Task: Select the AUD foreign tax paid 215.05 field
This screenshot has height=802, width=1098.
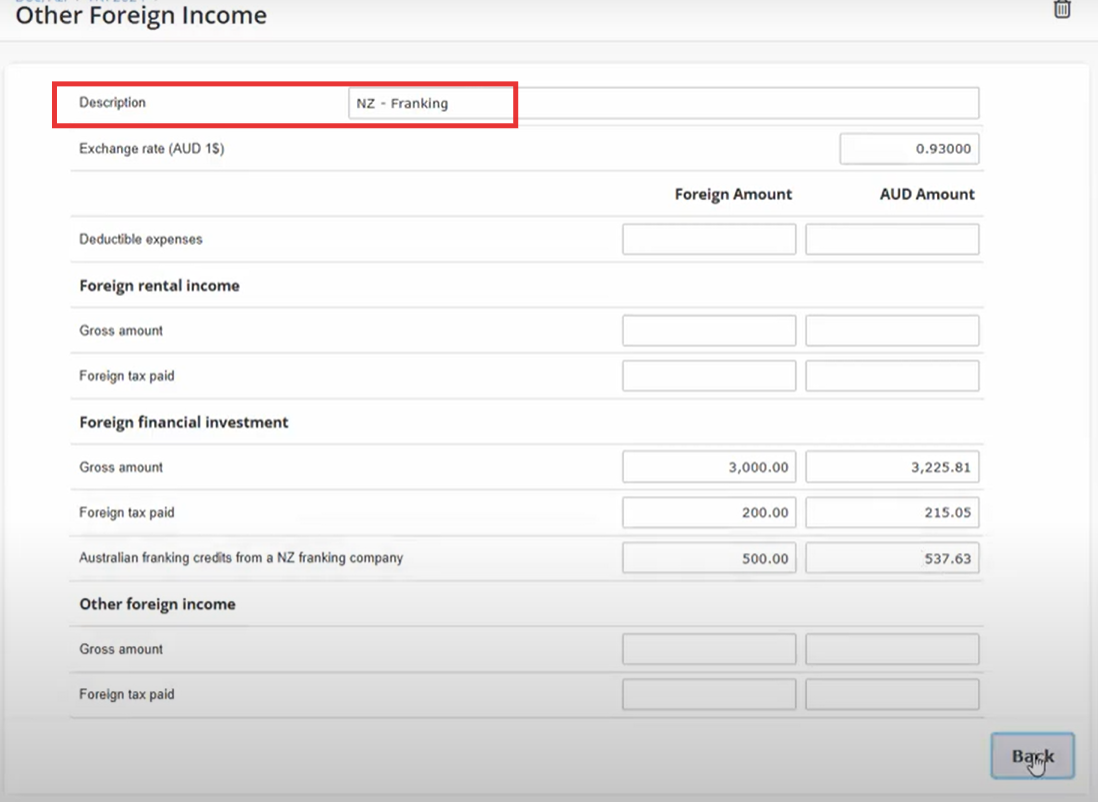Action: [892, 513]
